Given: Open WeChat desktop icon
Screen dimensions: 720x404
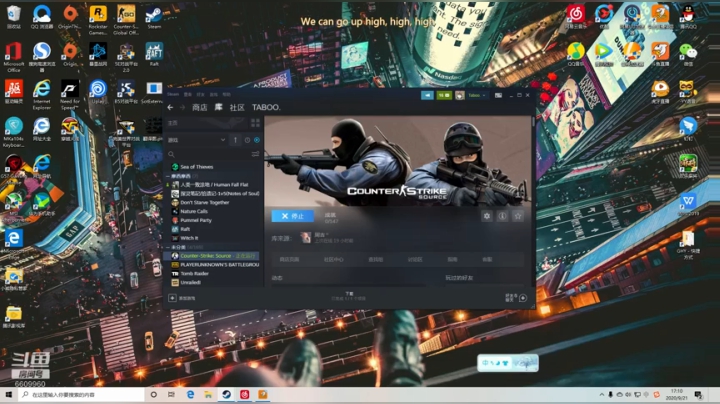Looking at the screenshot, I should (687, 54).
